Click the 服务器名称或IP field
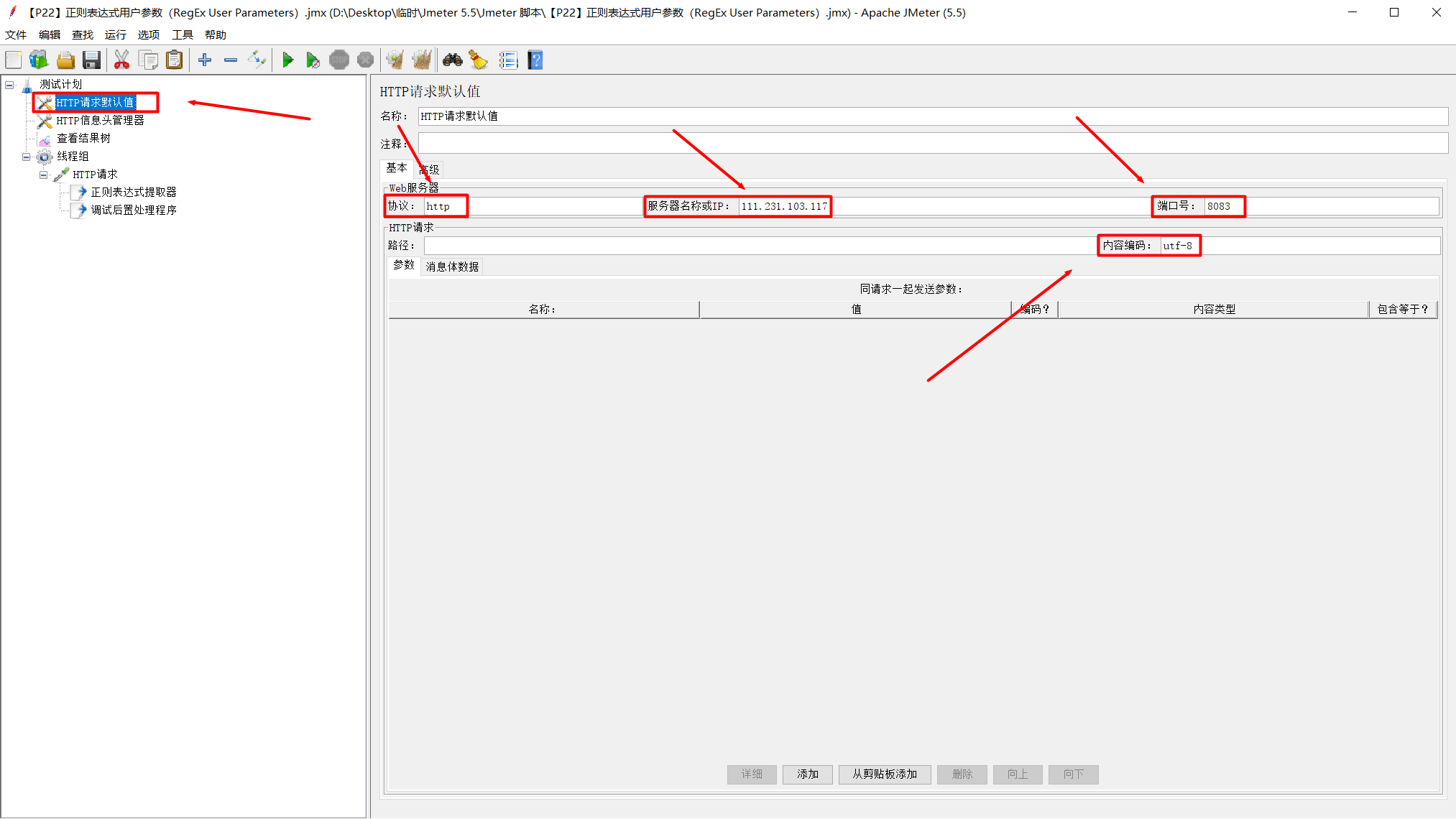Image resolution: width=1456 pixels, height=819 pixels. 944,207
